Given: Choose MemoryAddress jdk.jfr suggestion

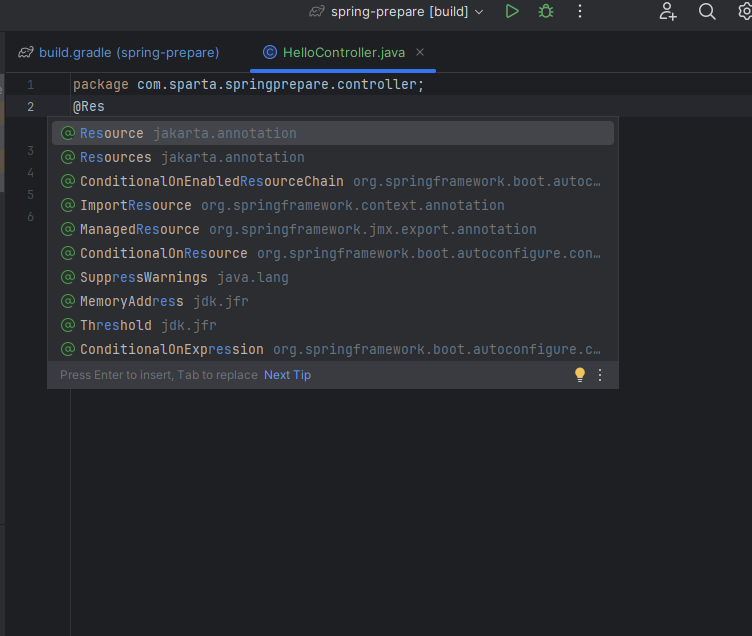Looking at the screenshot, I should click(333, 301).
